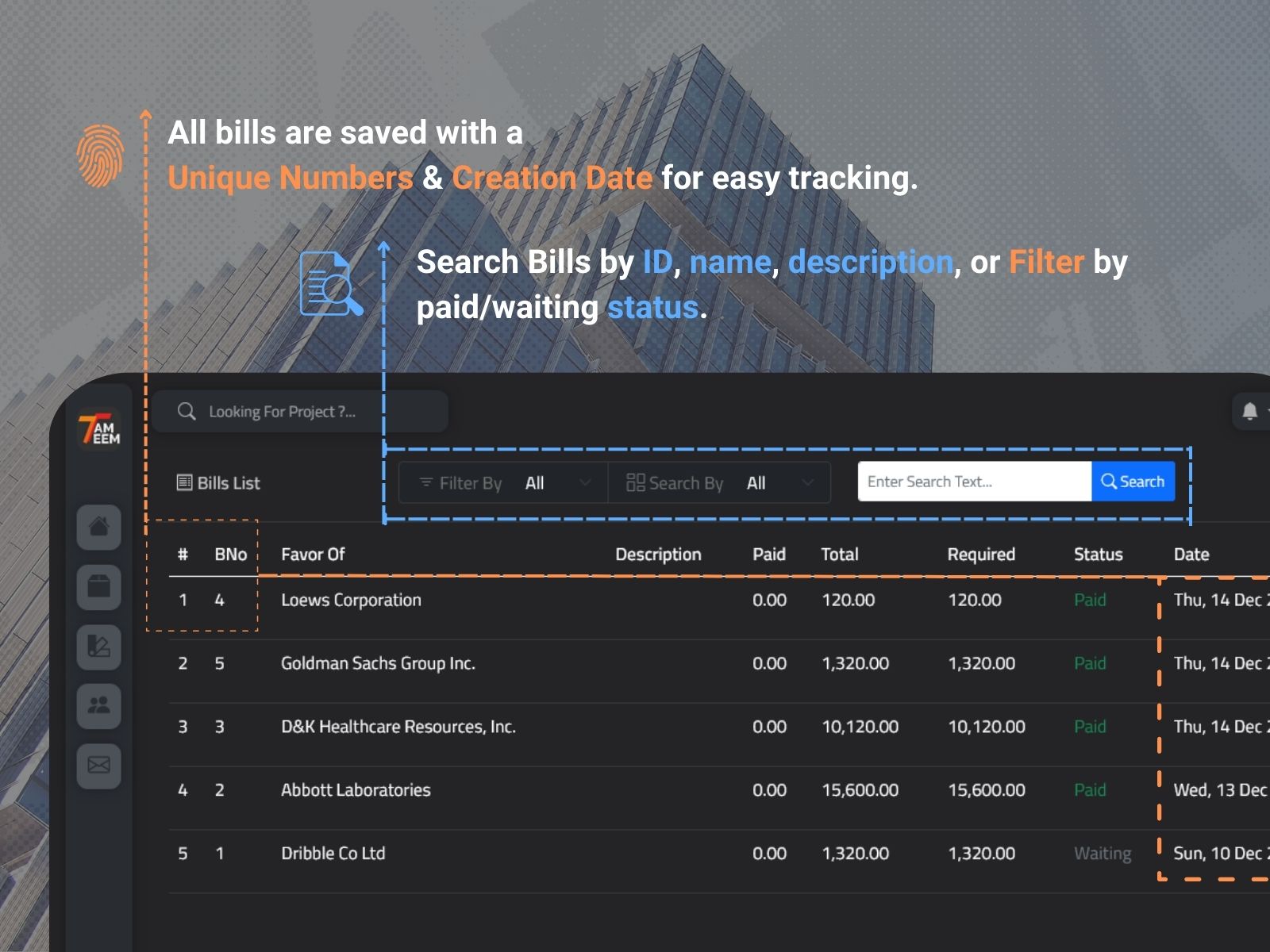Click the Looking For Project search box
This screenshot has height=952, width=1270.
pos(302,411)
